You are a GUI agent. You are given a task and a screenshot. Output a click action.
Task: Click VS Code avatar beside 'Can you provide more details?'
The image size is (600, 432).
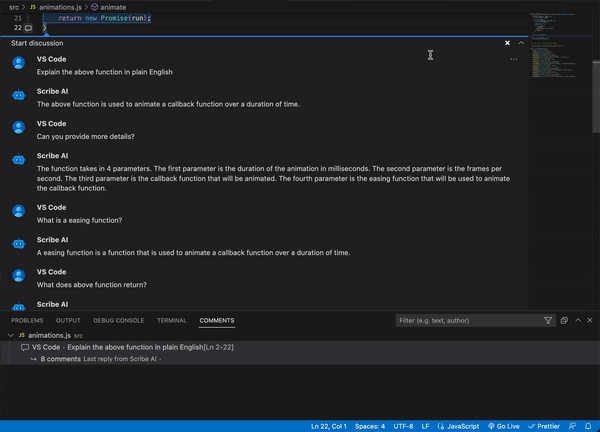point(19,127)
